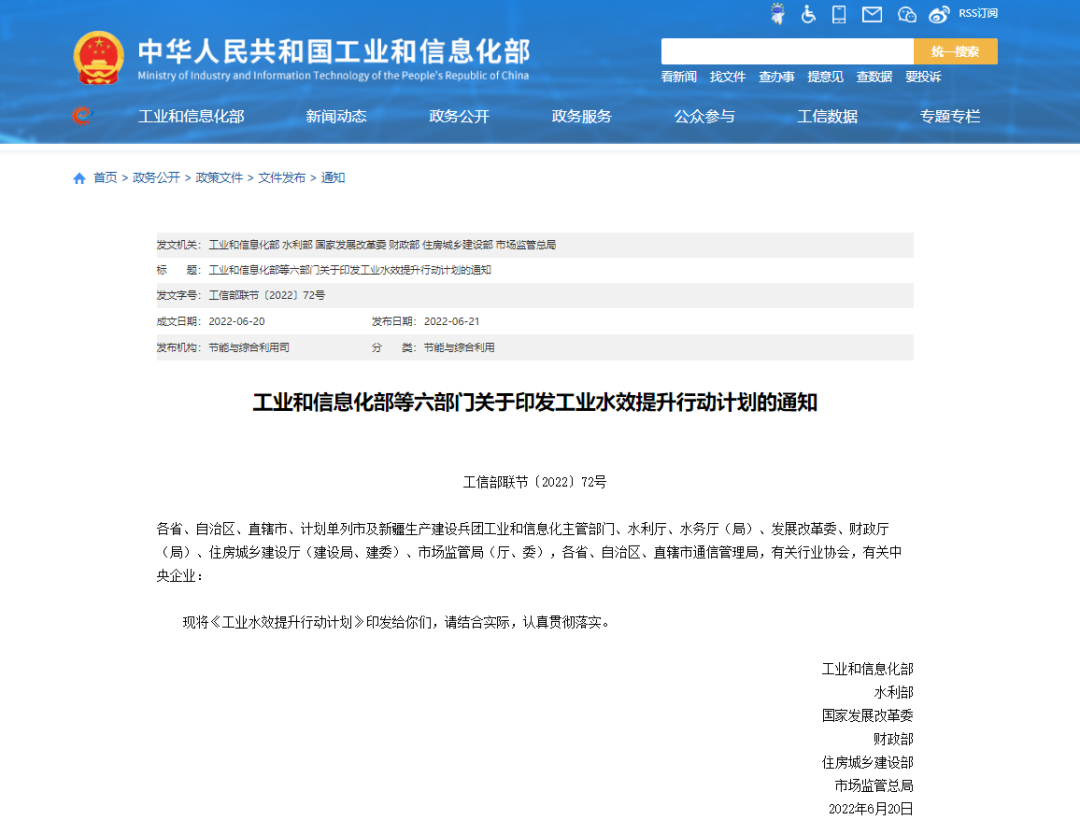1080x820 pixels.
Task: Click the WeChat icon in header
Action: coord(907,14)
